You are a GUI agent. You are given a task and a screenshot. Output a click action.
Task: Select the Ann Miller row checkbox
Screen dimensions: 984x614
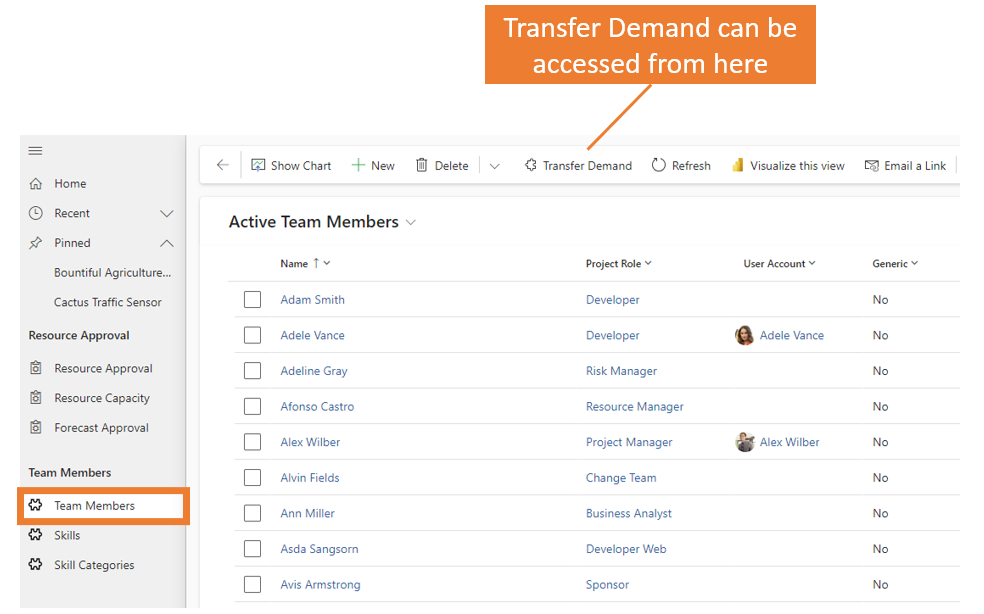252,514
